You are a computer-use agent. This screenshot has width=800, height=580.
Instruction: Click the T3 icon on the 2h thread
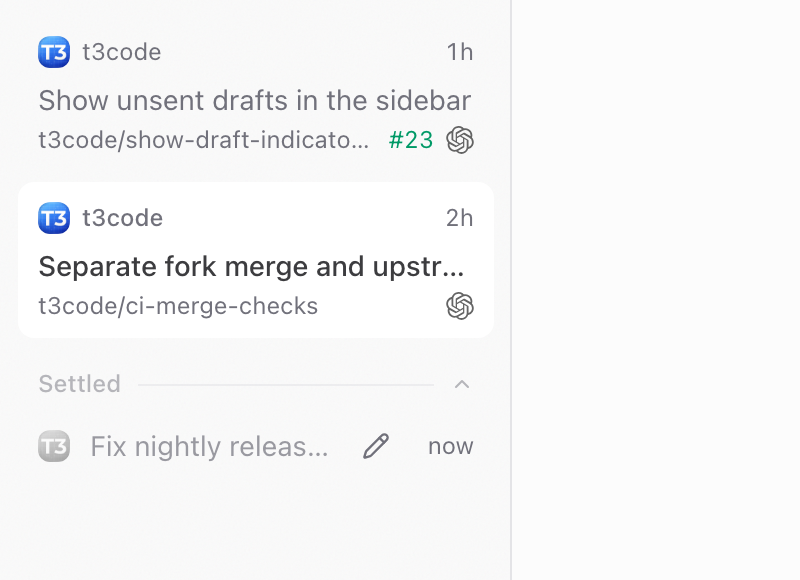(x=54, y=218)
